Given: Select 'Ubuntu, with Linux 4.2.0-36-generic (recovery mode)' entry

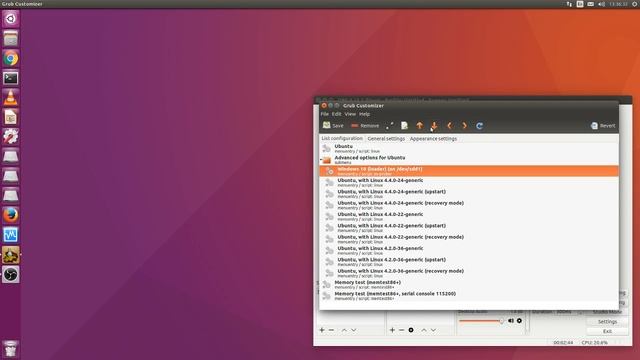Looking at the screenshot, I should click(x=469, y=273).
